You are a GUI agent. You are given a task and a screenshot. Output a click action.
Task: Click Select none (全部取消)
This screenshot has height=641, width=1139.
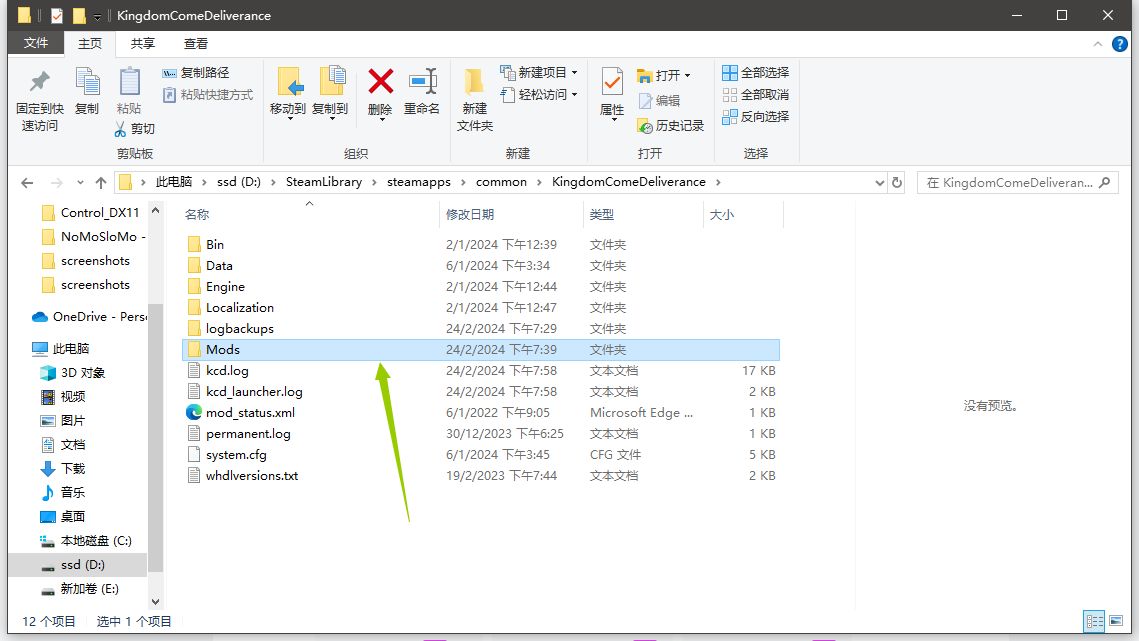755,94
